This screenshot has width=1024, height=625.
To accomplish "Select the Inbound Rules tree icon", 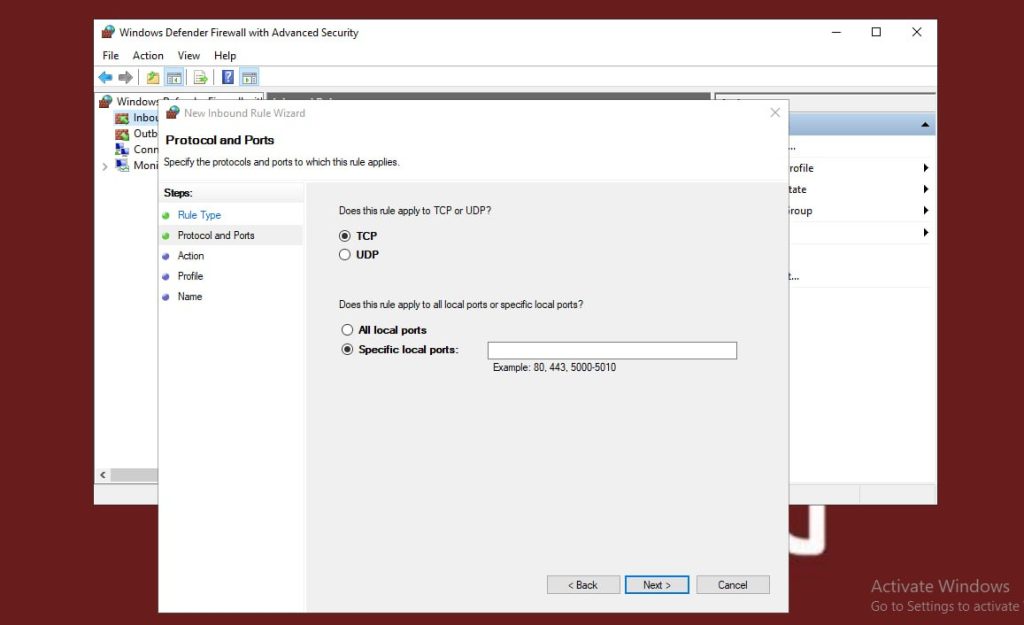I will [122, 118].
